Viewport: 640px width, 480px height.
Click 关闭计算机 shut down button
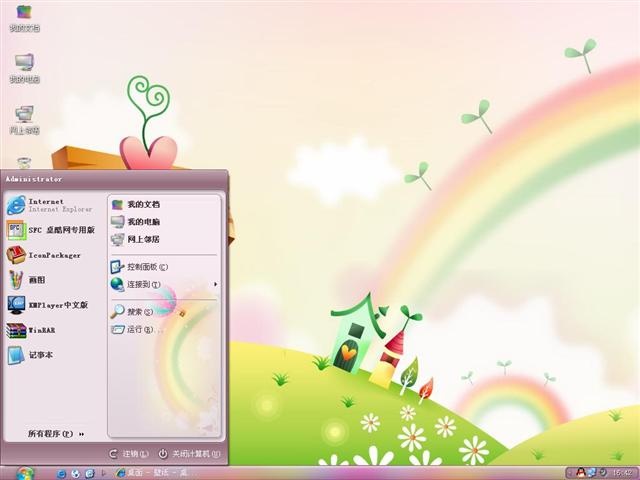(x=189, y=453)
